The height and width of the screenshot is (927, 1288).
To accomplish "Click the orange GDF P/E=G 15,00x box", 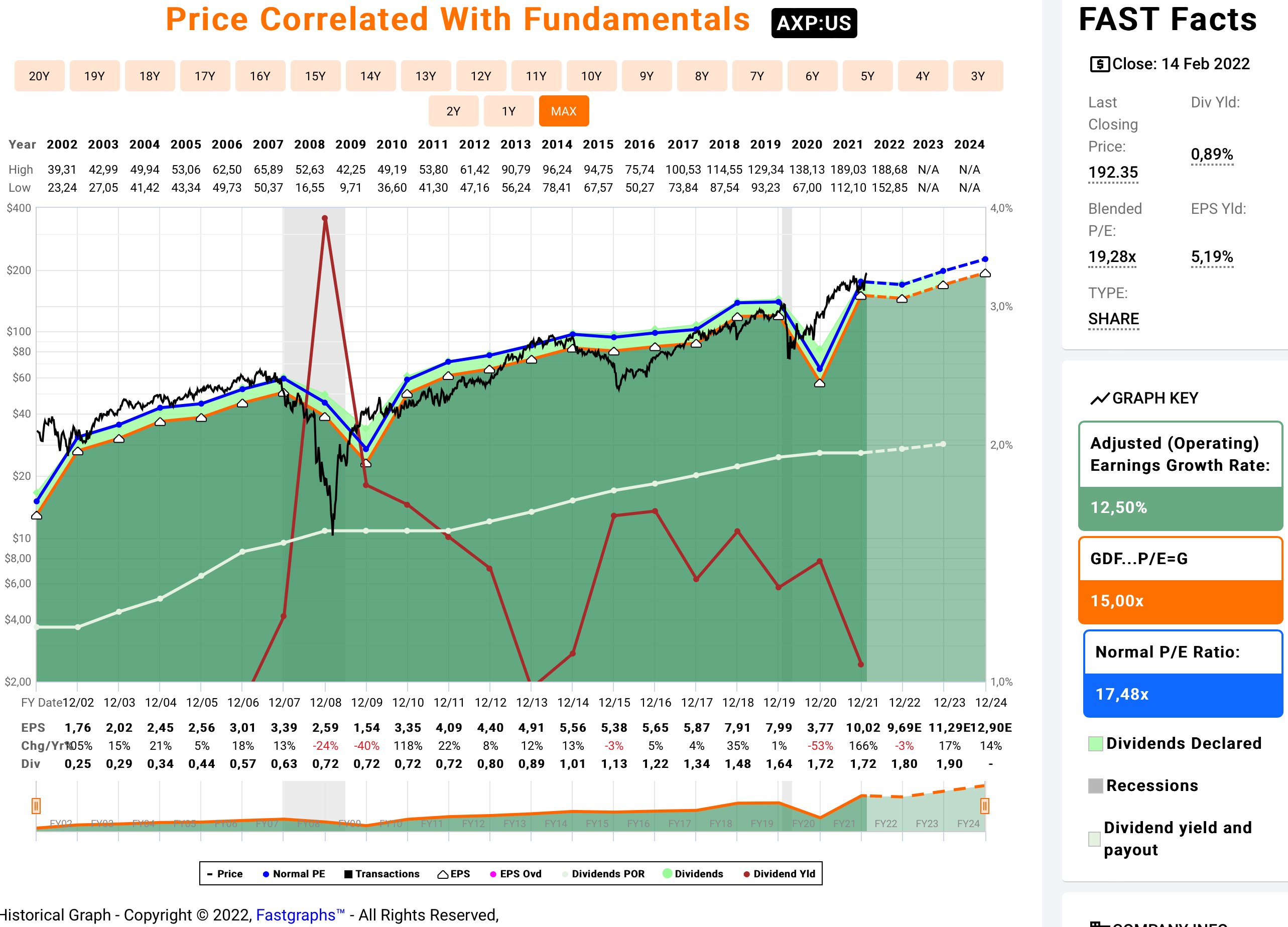I will [x=1180, y=580].
